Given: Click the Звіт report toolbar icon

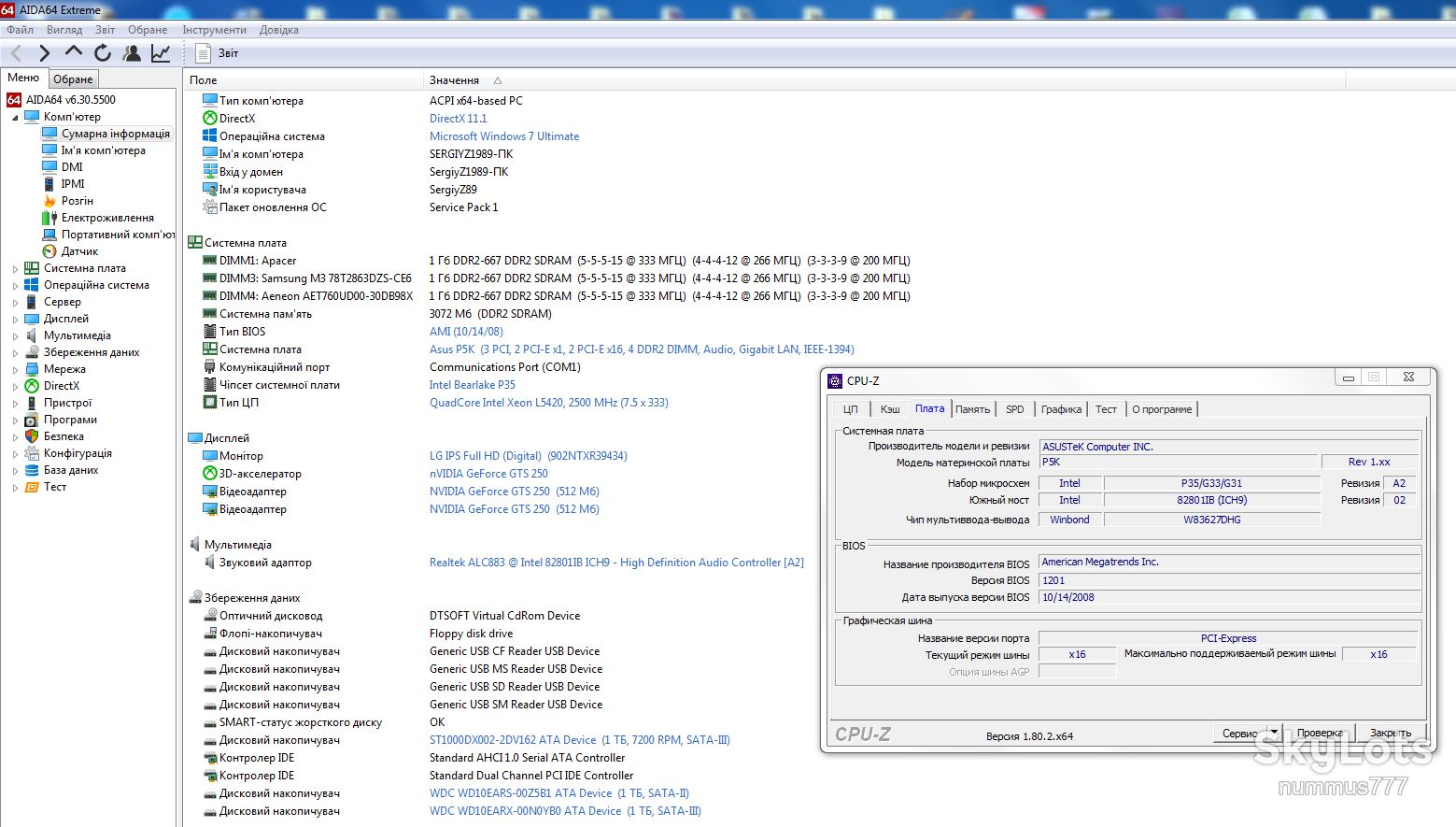Looking at the screenshot, I should coord(203,53).
